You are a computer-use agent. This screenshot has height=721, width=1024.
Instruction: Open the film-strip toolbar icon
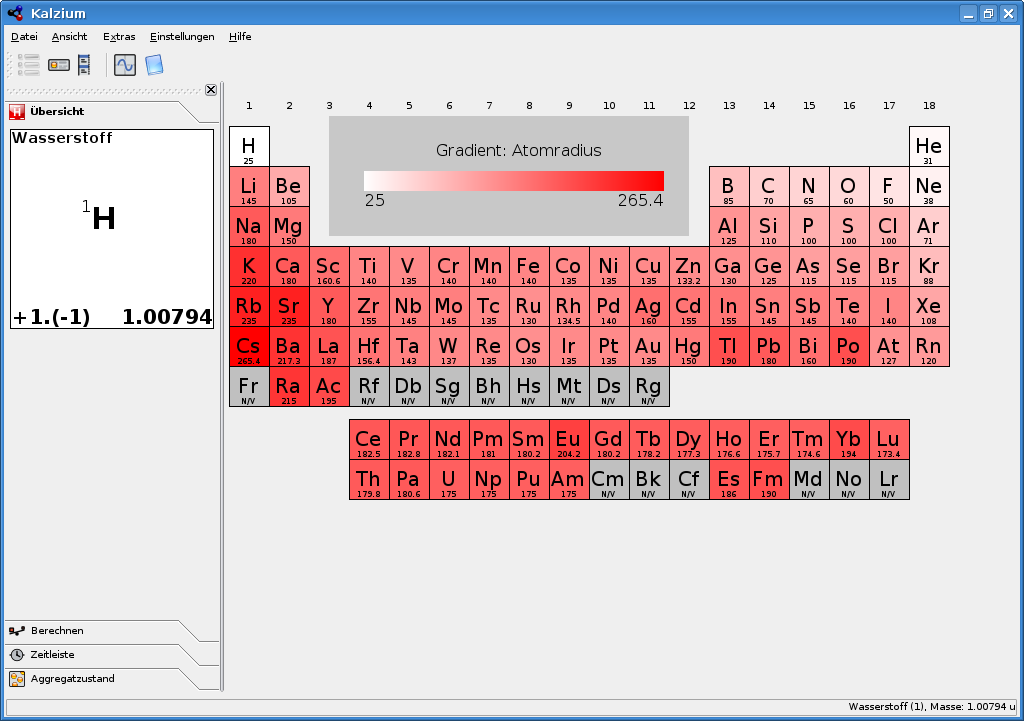coord(84,65)
